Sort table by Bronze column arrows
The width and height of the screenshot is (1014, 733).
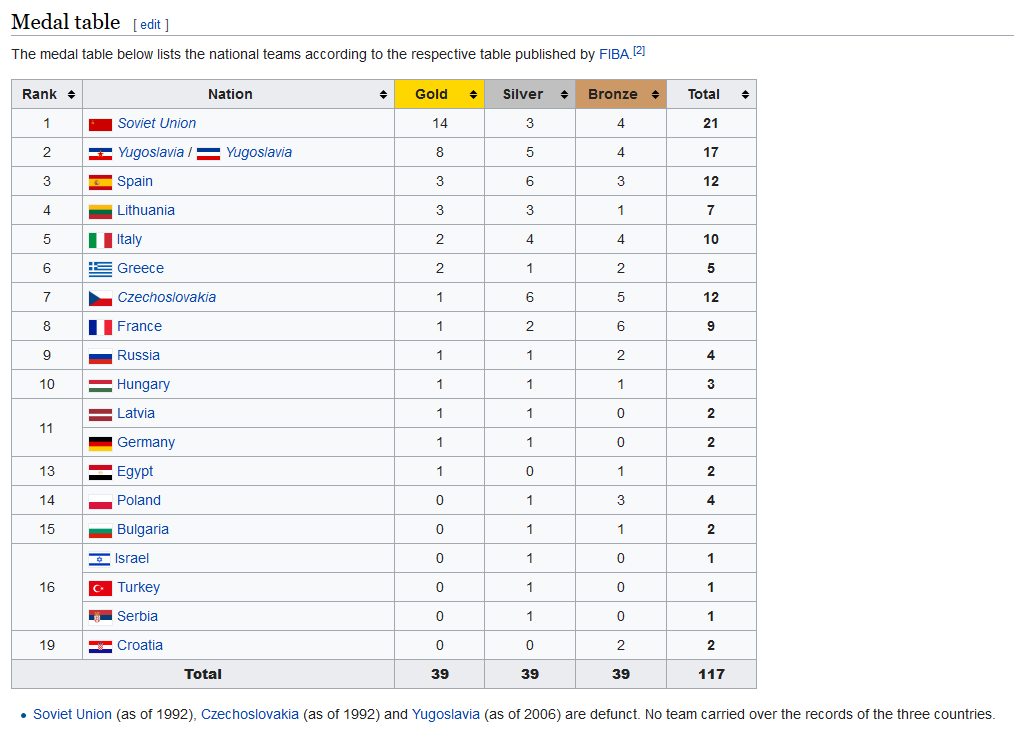click(x=655, y=94)
